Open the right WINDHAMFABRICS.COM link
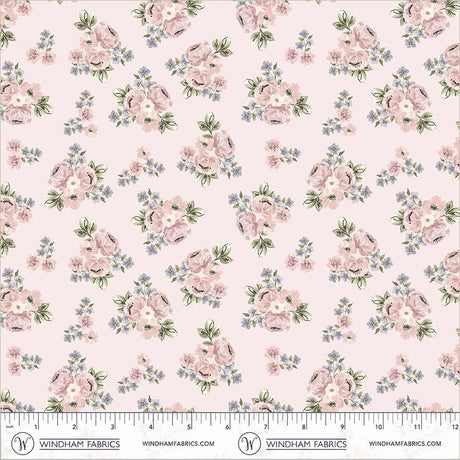Image resolution: width=460 pixels, height=460 pixels. pos(405,444)
